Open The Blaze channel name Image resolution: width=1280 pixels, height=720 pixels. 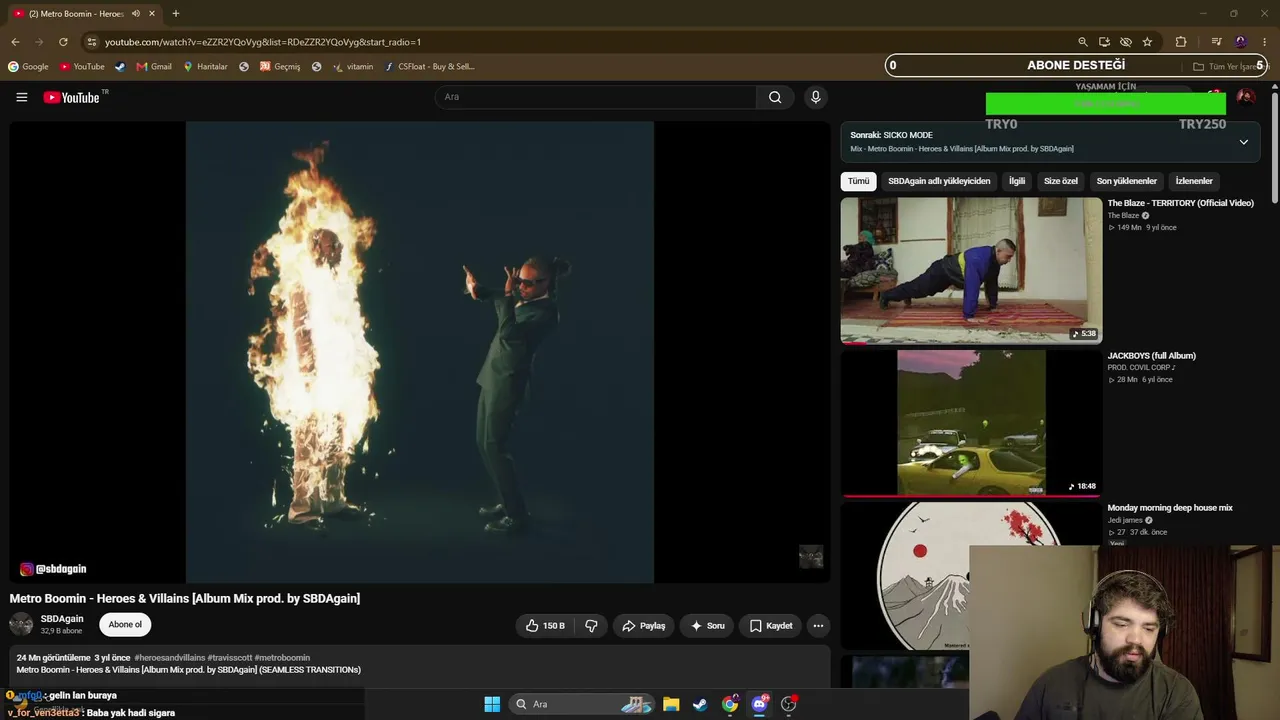tap(1123, 216)
